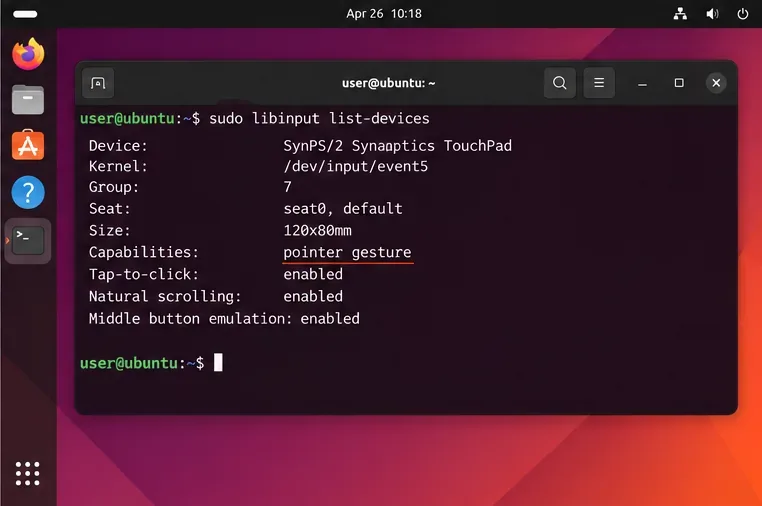
Task: Launch Ubuntu Software from the dock
Action: [28, 145]
